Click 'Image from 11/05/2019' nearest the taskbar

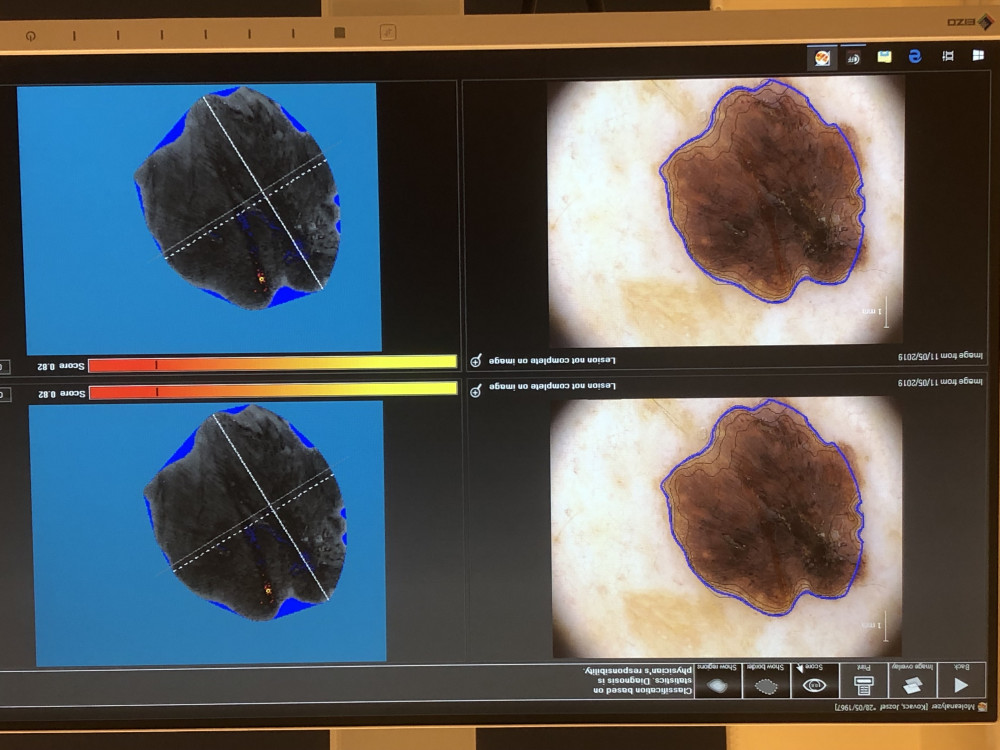[940, 357]
